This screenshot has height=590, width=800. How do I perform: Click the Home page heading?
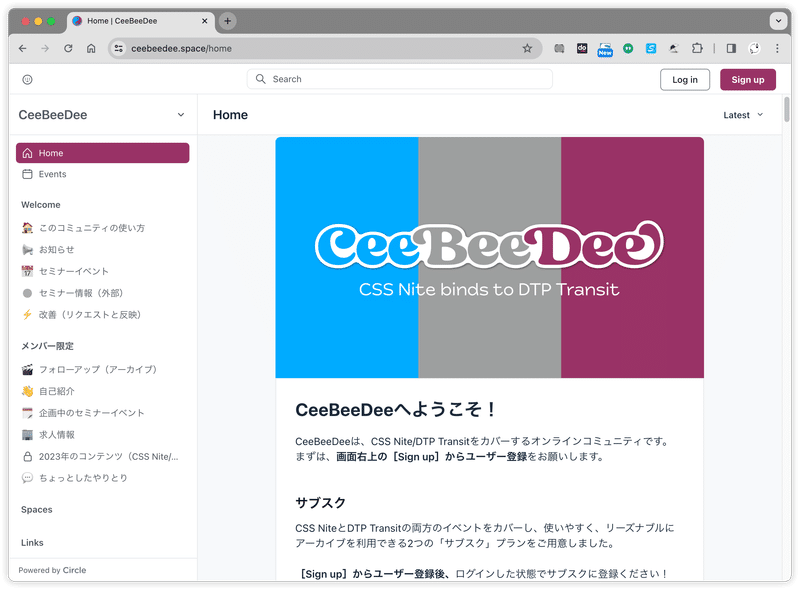[231, 115]
